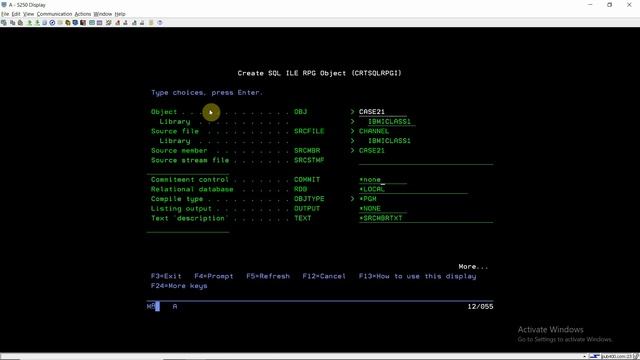Image resolution: width=640 pixels, height=360 pixels.
Task: Open the View menu
Action: click(x=29, y=14)
